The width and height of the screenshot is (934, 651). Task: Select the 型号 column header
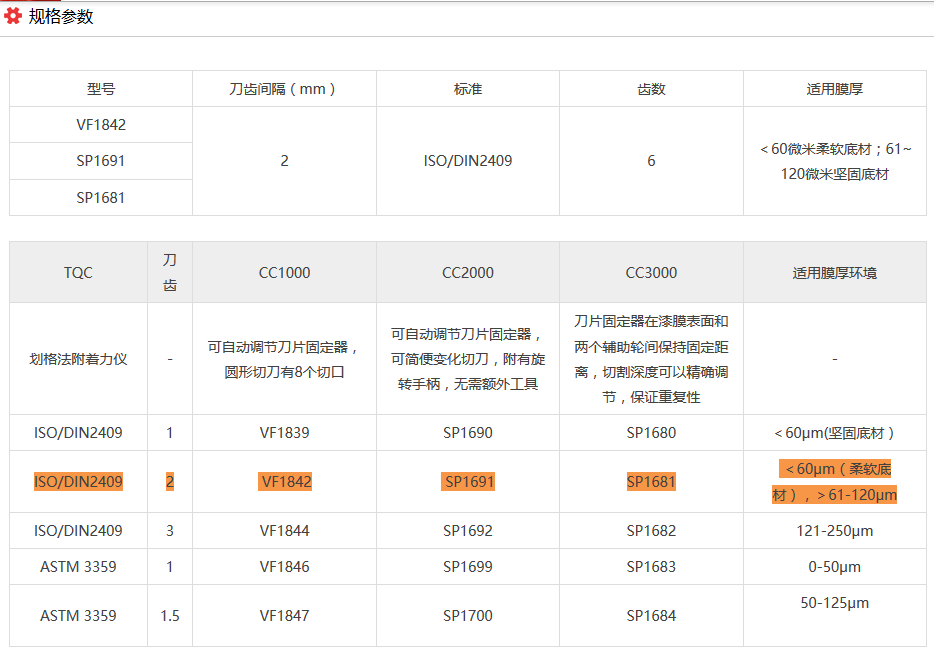coord(101,89)
